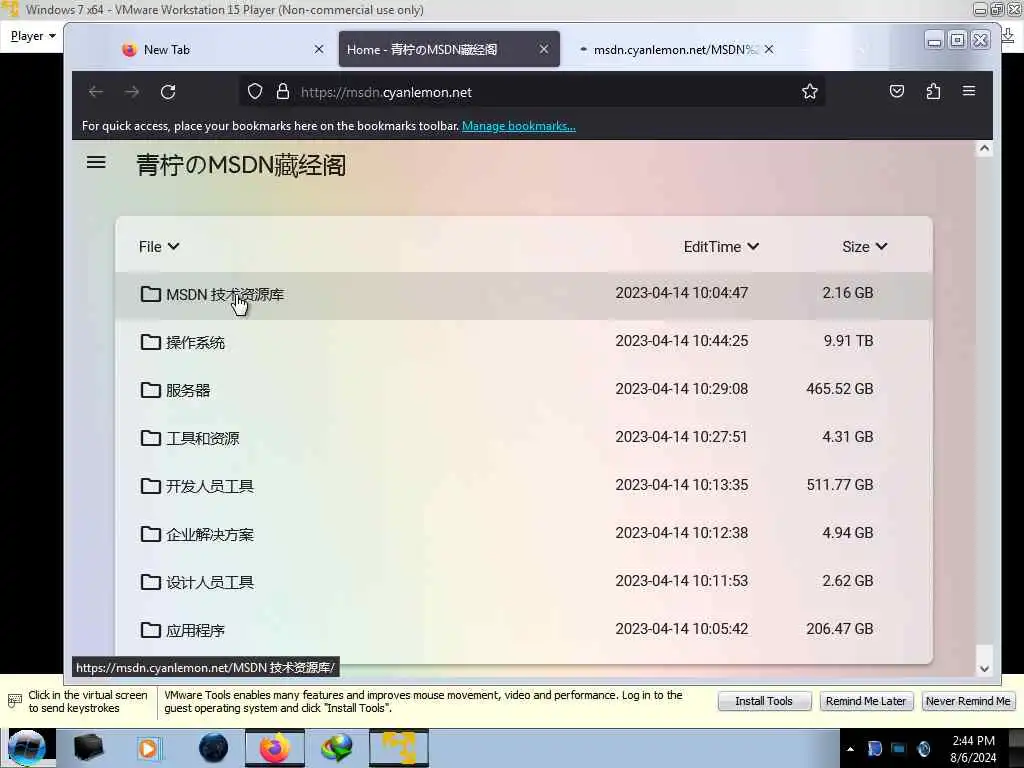The width and height of the screenshot is (1024, 768).
Task: Open the 应用程序 folder name
Action: (195, 630)
